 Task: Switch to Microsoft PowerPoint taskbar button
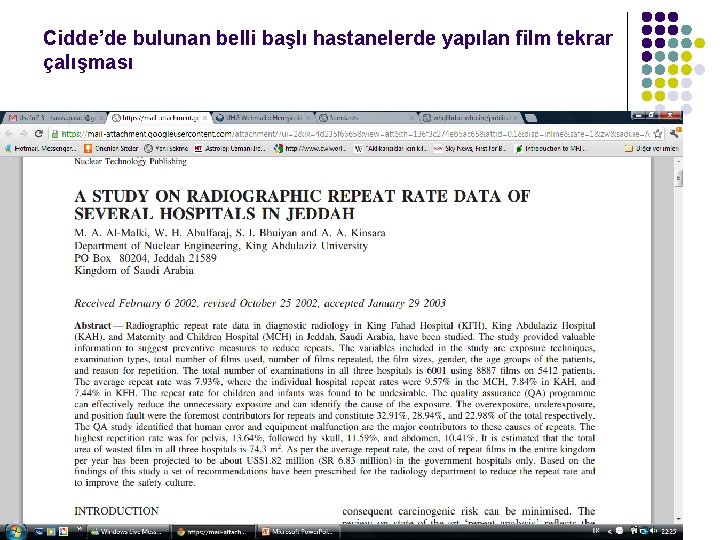(298, 532)
